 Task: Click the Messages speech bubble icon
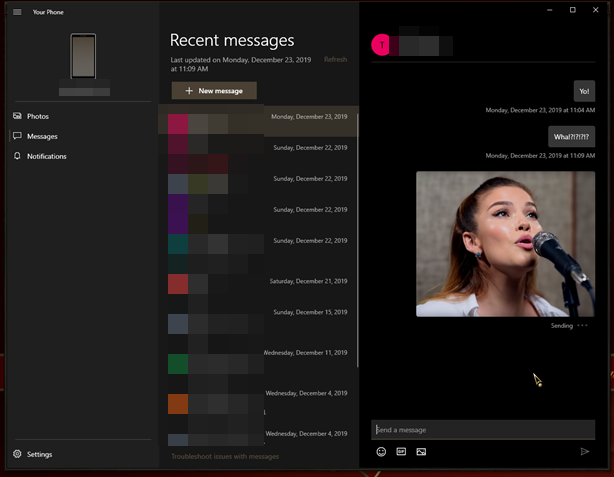(x=17, y=136)
